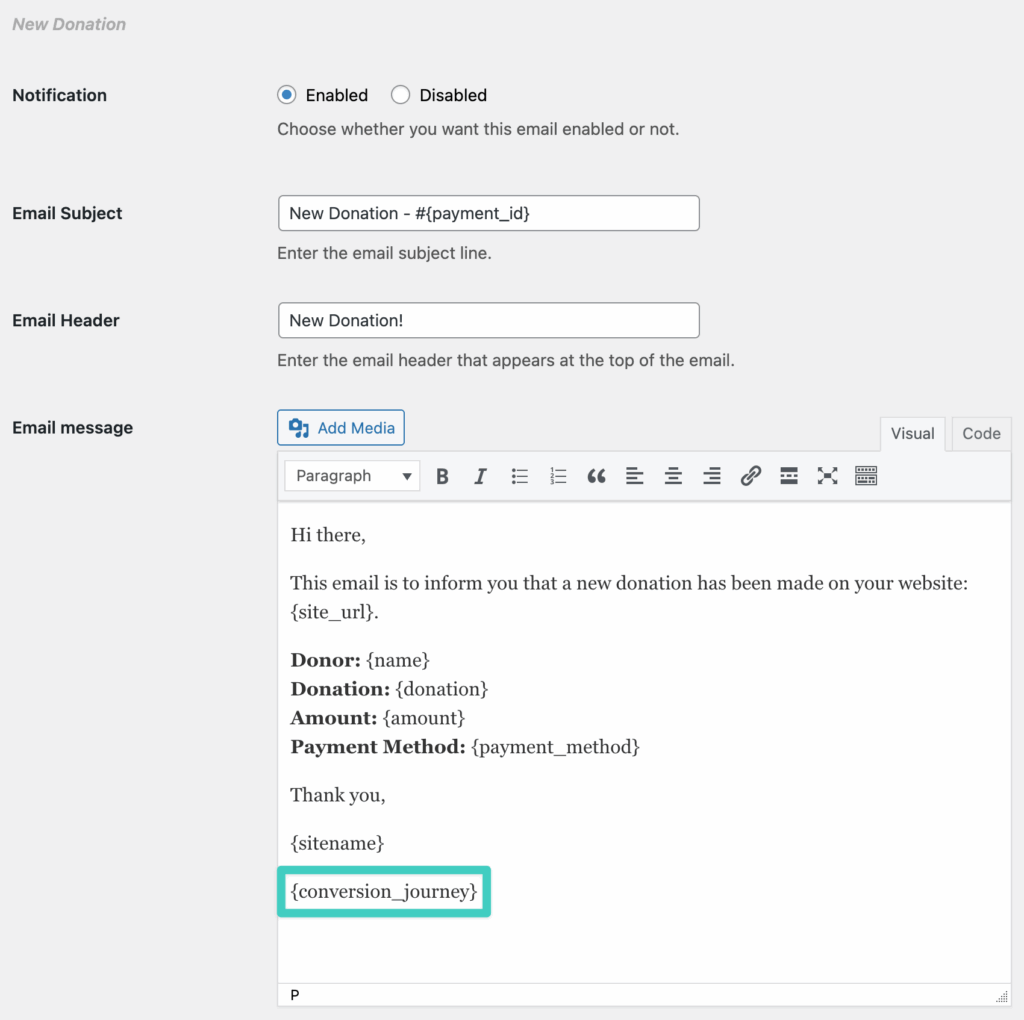This screenshot has height=1020, width=1024.
Task: Center align the message text
Action: [x=673, y=476]
